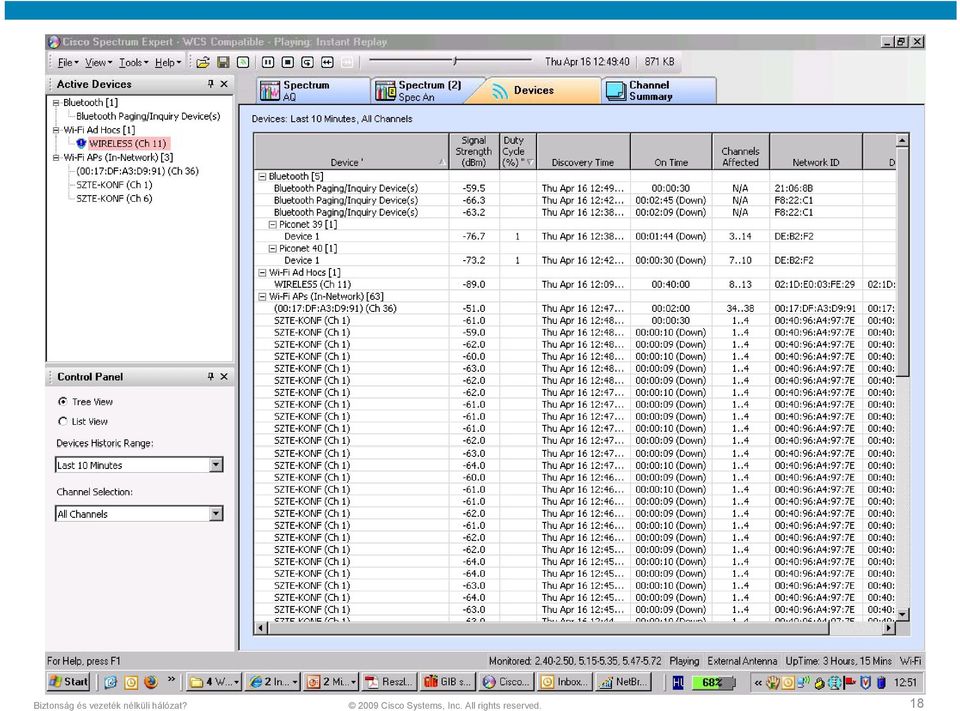Collapse the Piconet 40 [1] group
This screenshot has height=711, width=960.
point(272,249)
